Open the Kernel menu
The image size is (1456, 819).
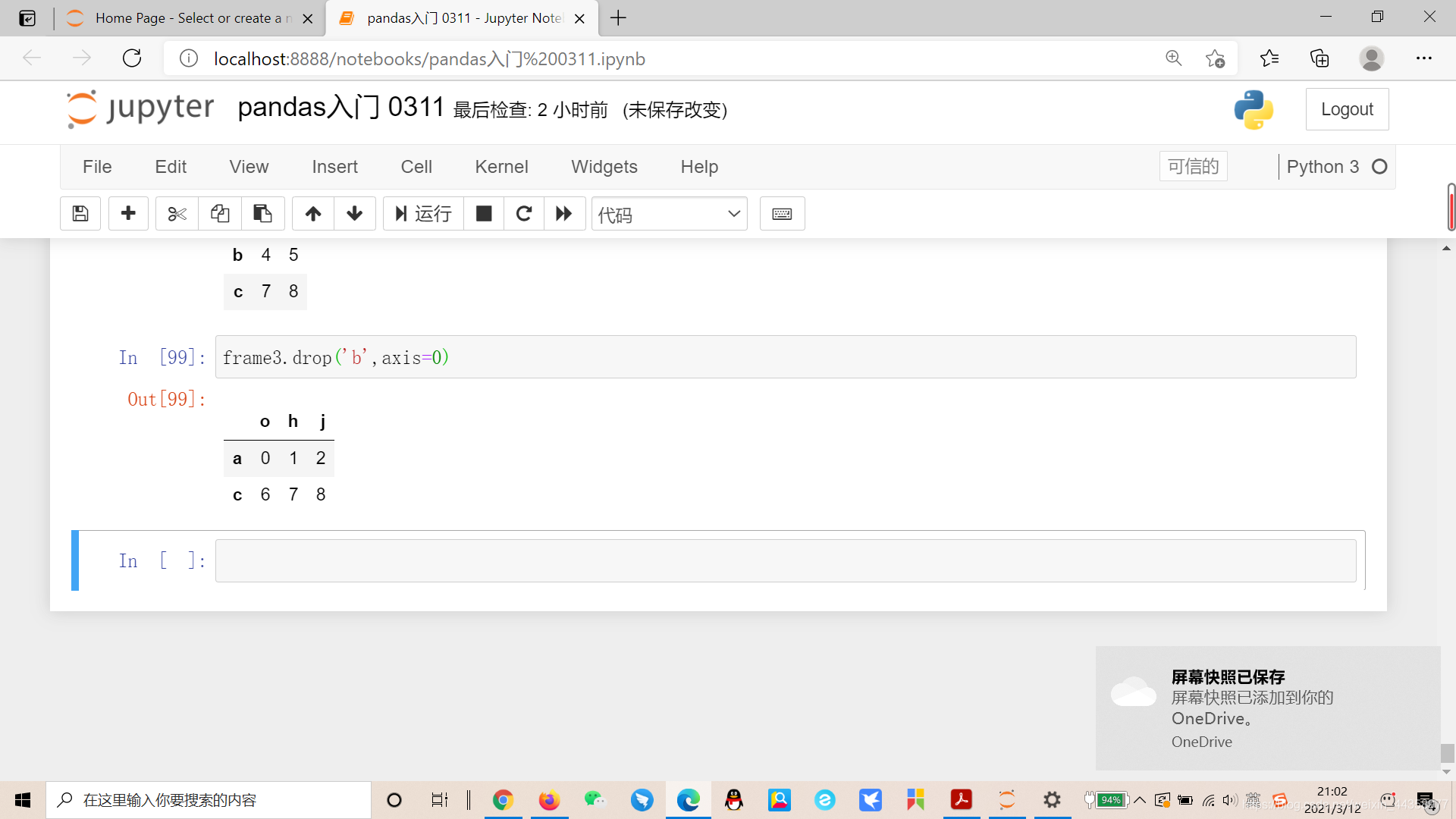coord(501,167)
